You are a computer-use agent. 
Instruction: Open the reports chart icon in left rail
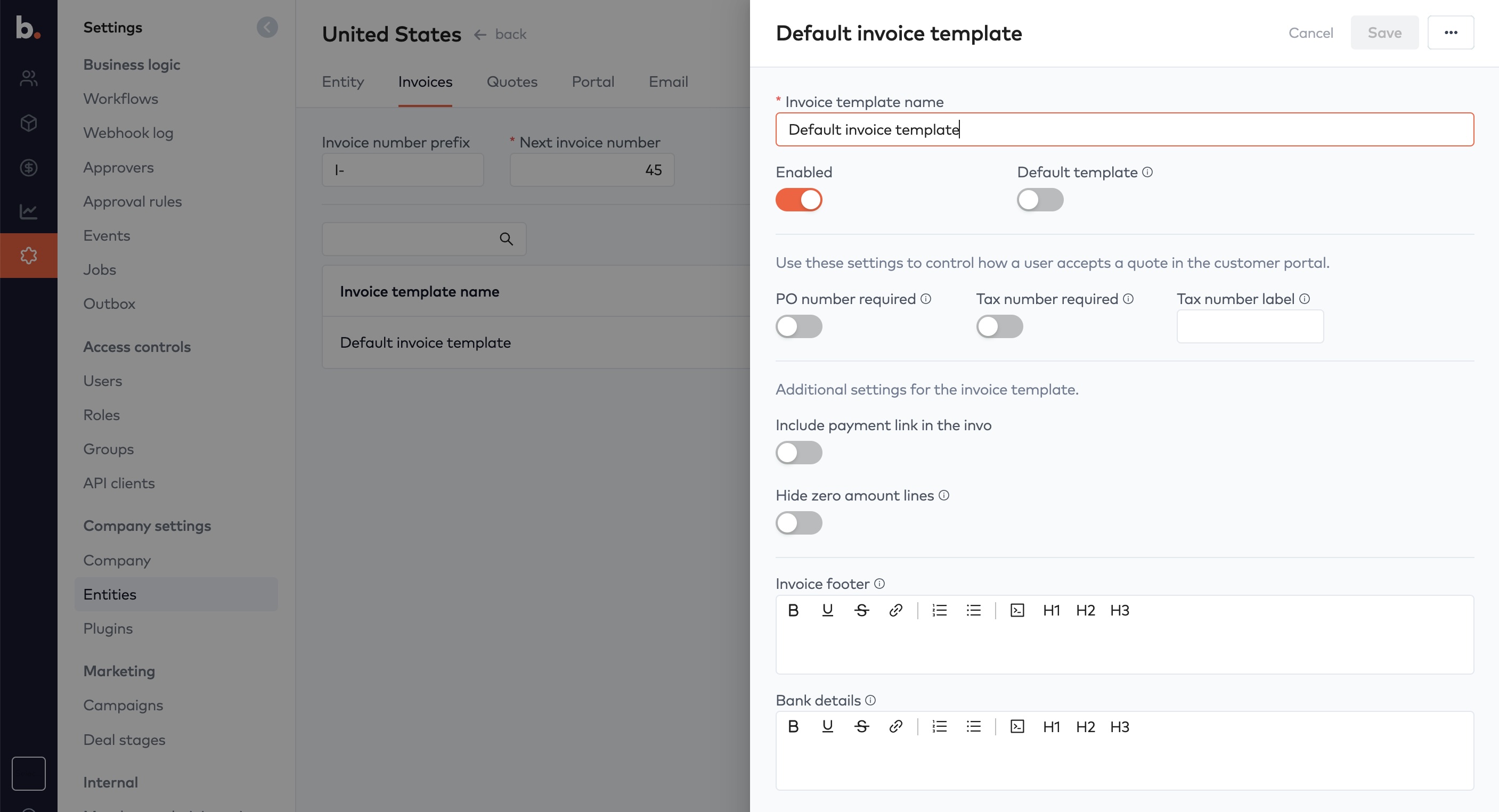click(29, 211)
